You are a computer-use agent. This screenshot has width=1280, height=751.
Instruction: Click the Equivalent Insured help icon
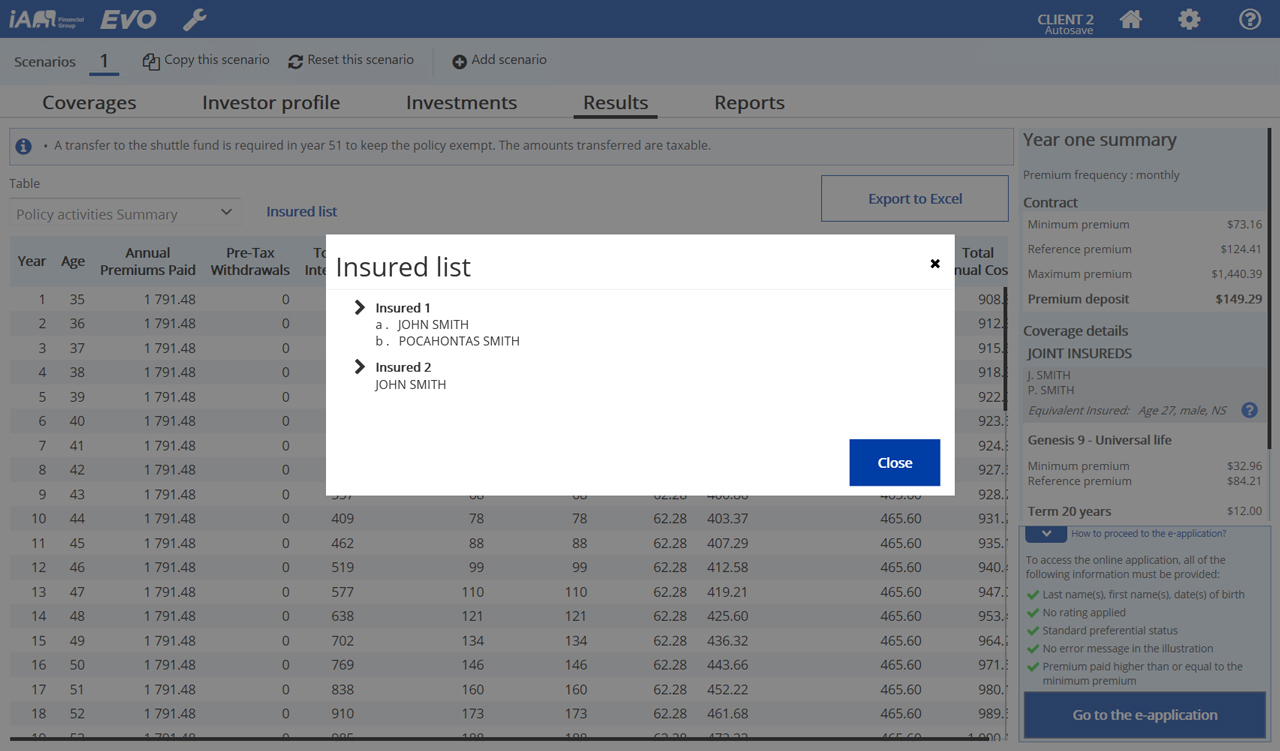(x=1249, y=410)
